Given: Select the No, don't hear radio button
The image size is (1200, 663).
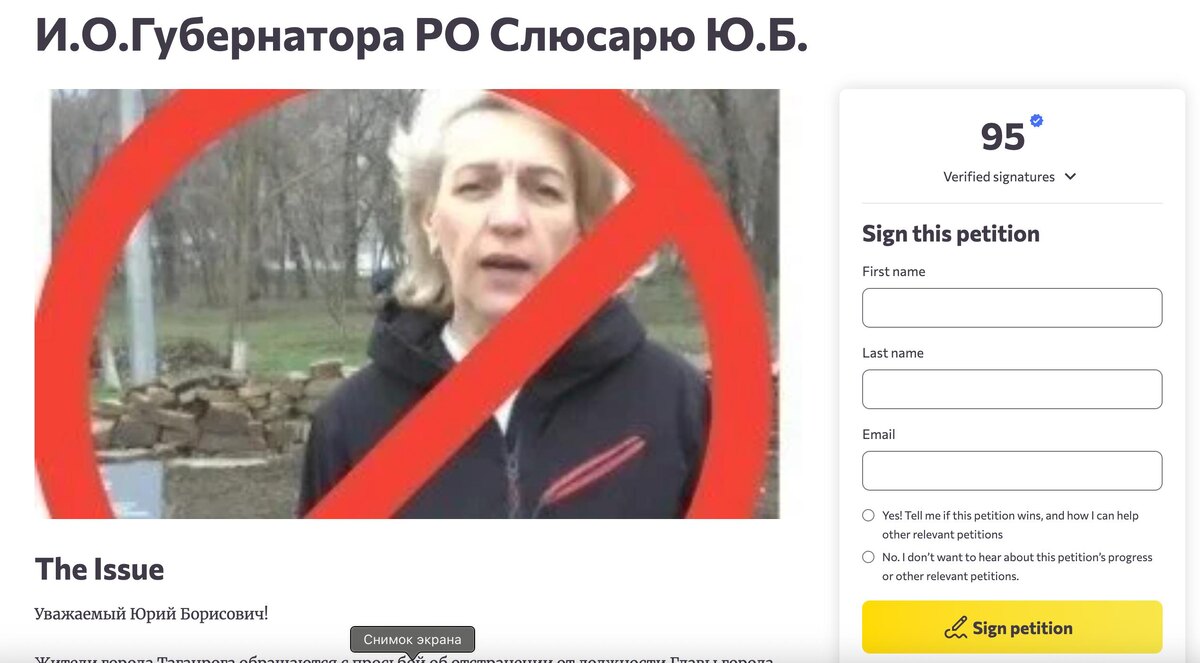Looking at the screenshot, I should [x=868, y=557].
